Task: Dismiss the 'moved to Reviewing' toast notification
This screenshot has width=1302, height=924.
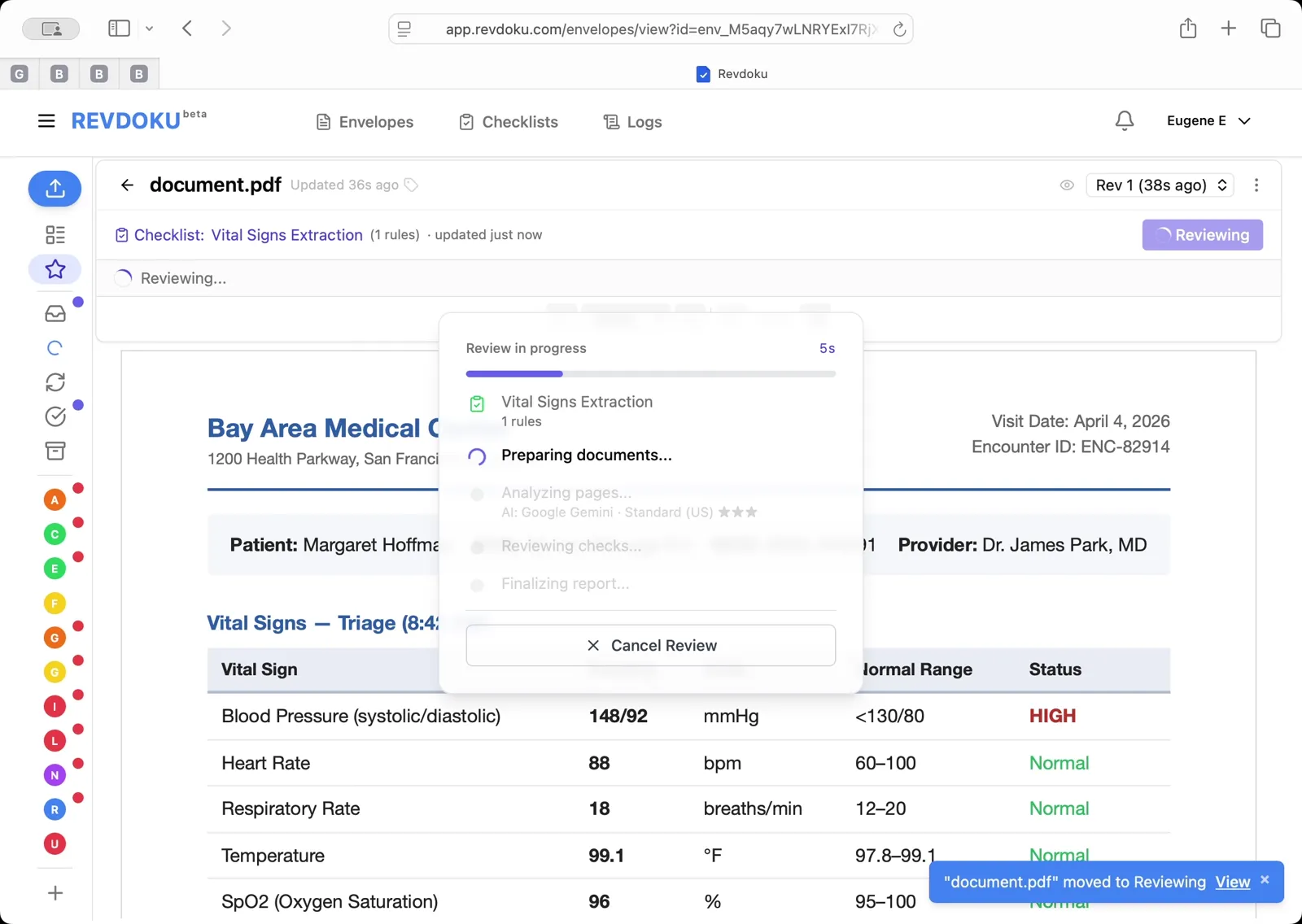Action: coord(1265,878)
